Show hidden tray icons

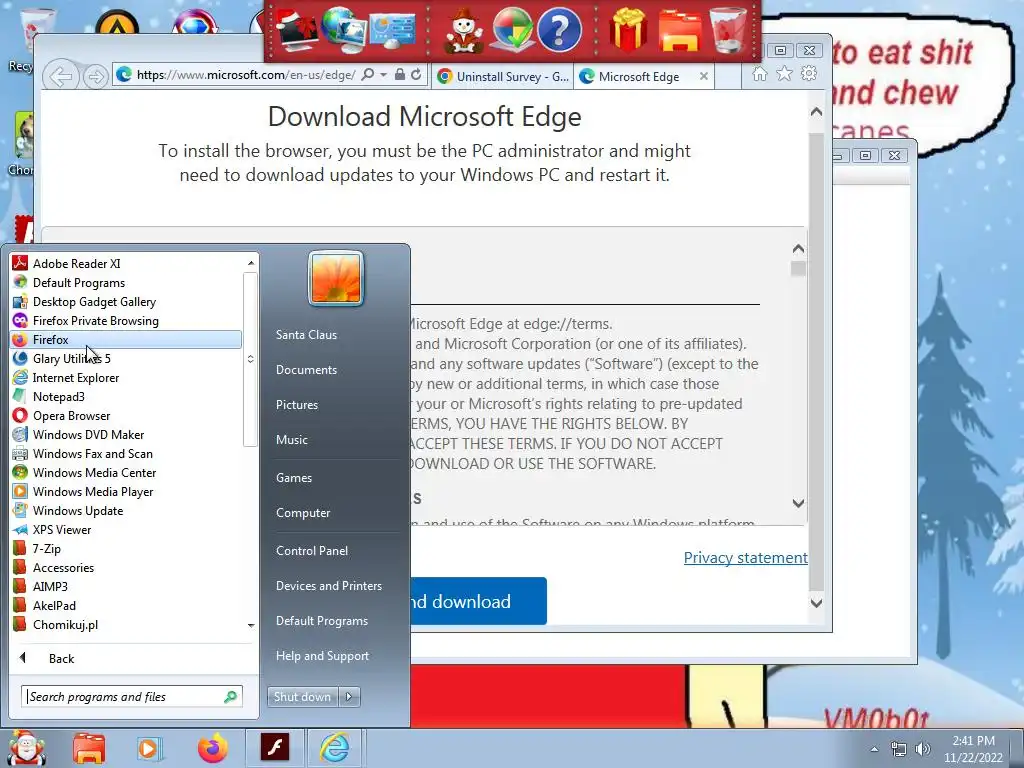coord(874,750)
